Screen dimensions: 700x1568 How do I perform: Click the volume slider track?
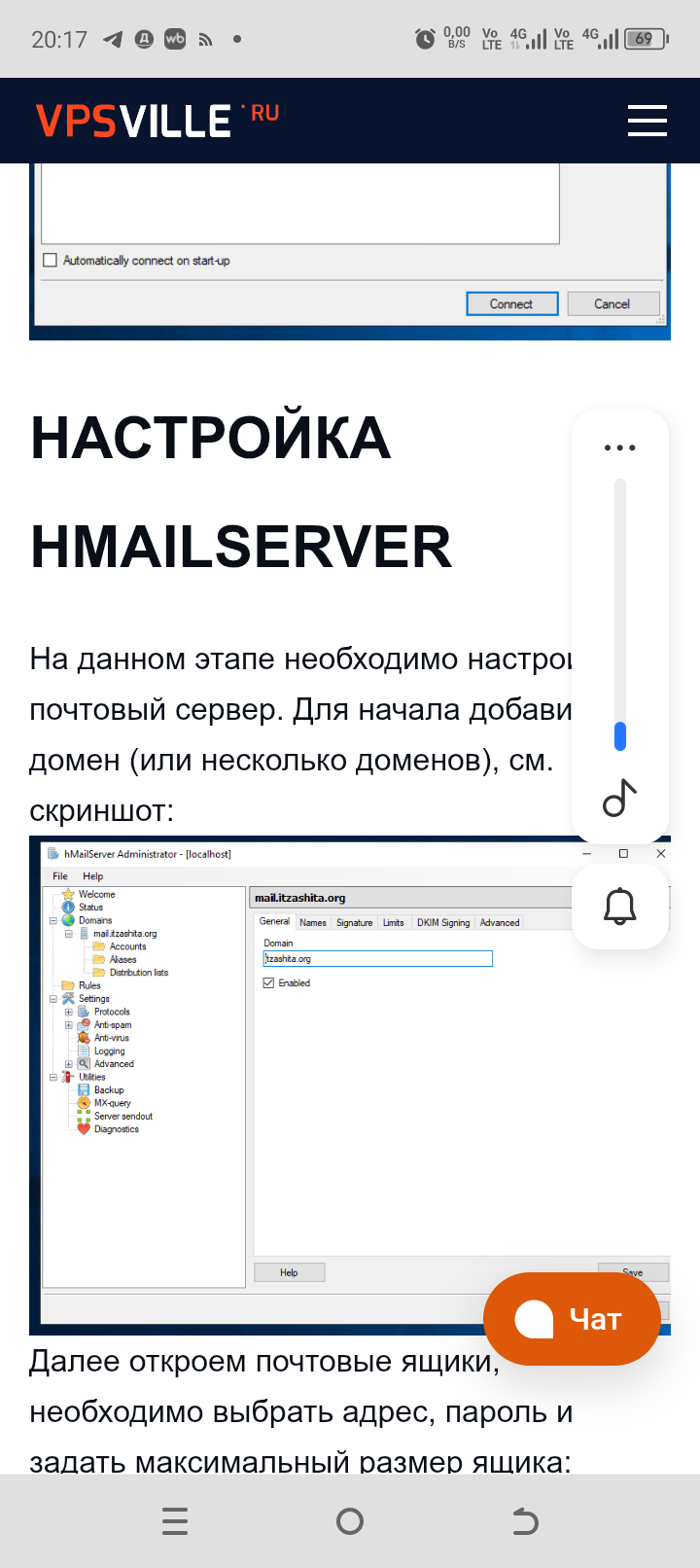tap(620, 603)
